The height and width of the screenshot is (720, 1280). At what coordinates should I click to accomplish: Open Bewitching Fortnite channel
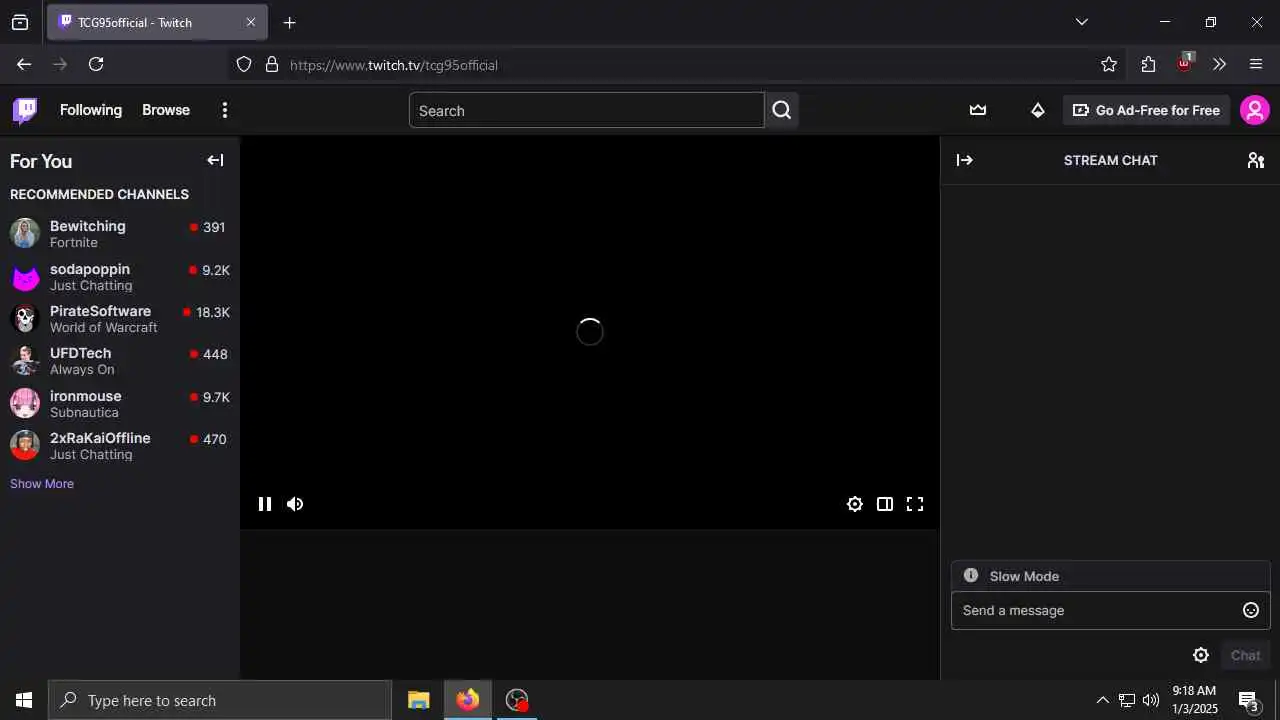[120, 234]
